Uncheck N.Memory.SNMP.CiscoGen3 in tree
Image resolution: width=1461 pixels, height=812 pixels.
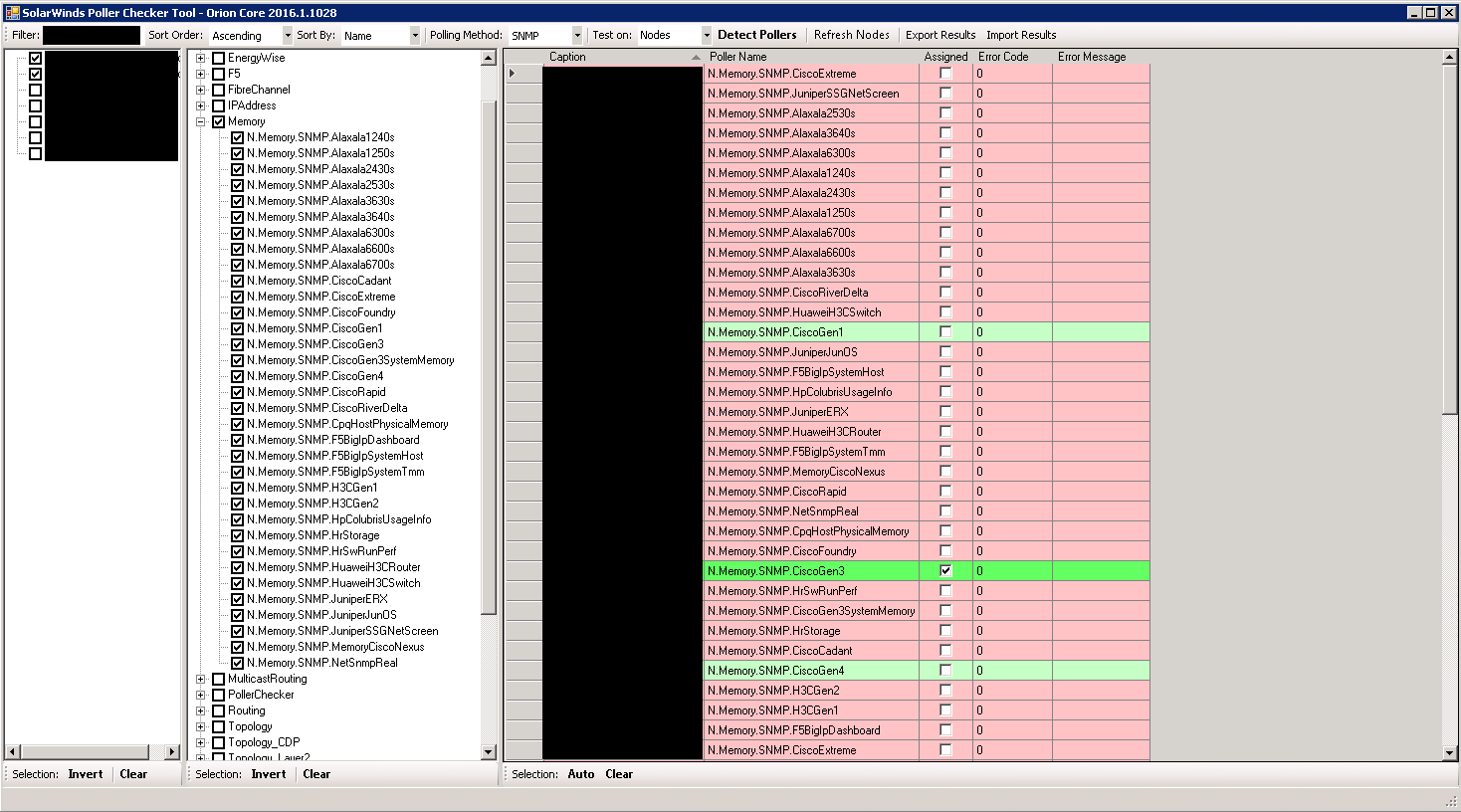237,344
